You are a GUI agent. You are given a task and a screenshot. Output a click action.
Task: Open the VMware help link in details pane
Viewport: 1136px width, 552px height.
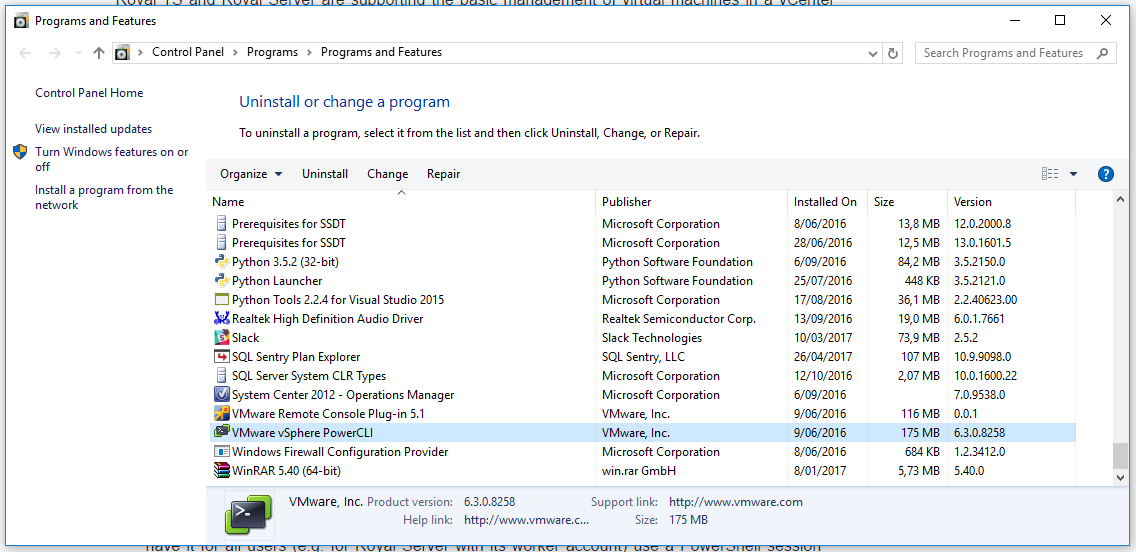click(x=527, y=520)
